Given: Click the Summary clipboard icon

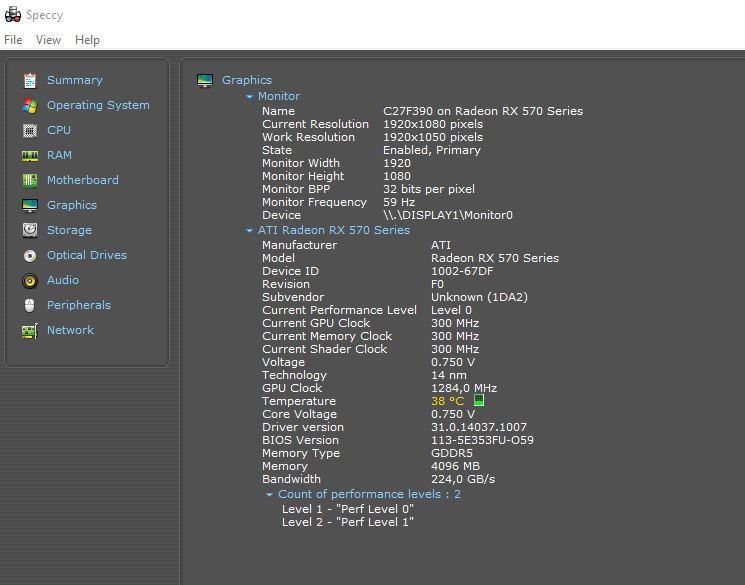Looking at the screenshot, I should click(30, 80).
